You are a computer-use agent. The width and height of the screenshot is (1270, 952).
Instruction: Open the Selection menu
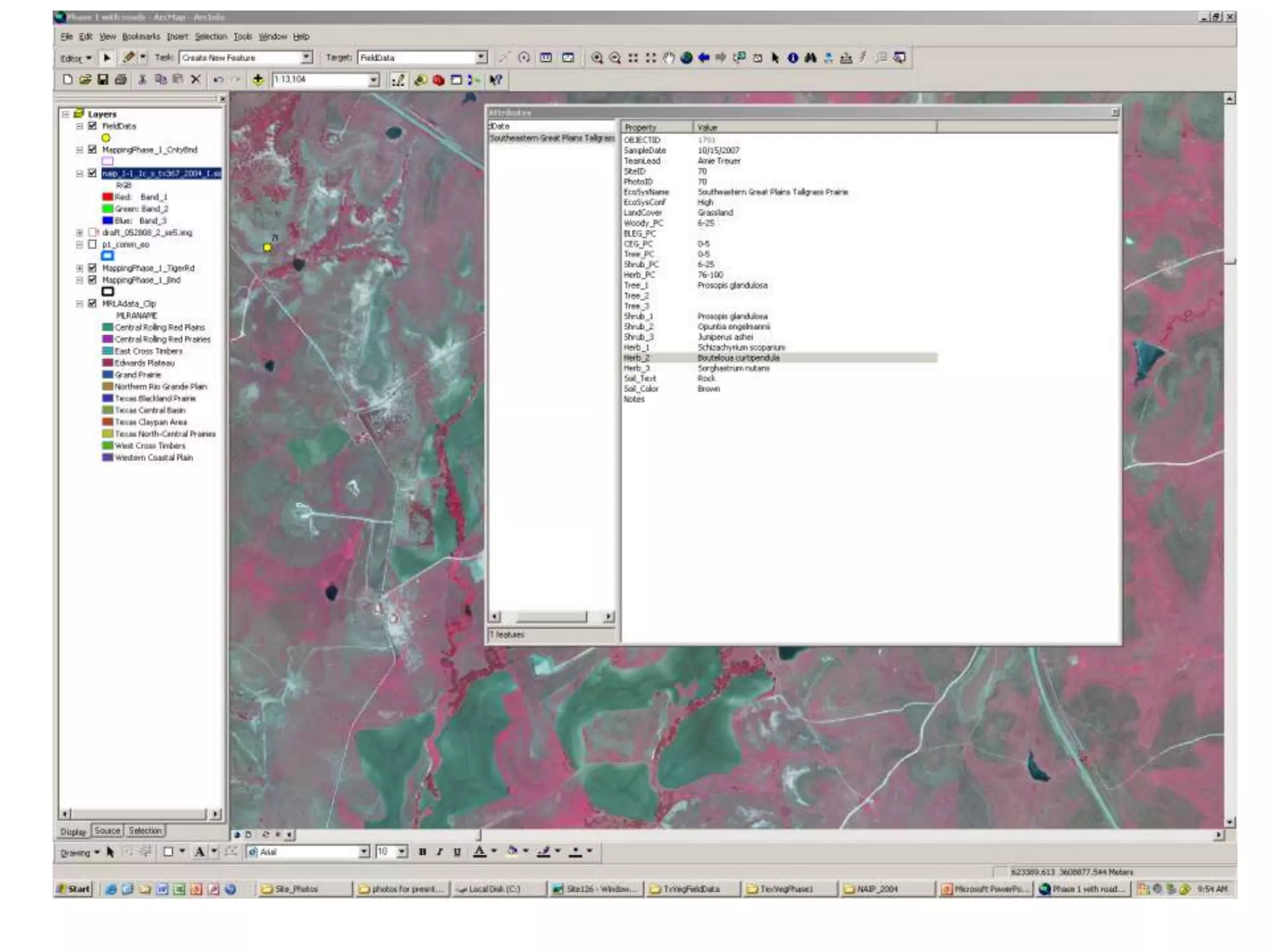click(211, 37)
